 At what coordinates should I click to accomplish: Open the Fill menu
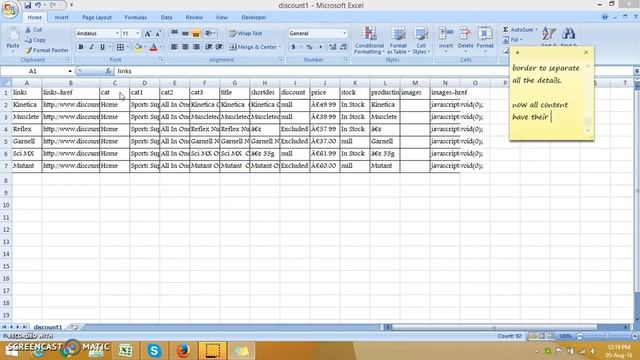512,40
